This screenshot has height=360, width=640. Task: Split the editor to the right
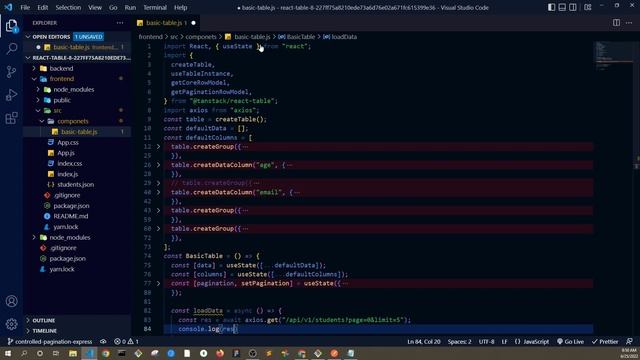pyautogui.click(x=616, y=23)
